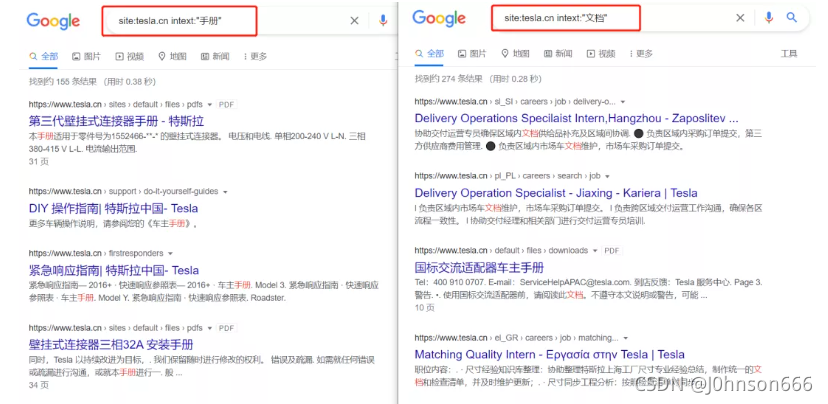
Task: Clear the search box in right window
Action: pos(740,18)
